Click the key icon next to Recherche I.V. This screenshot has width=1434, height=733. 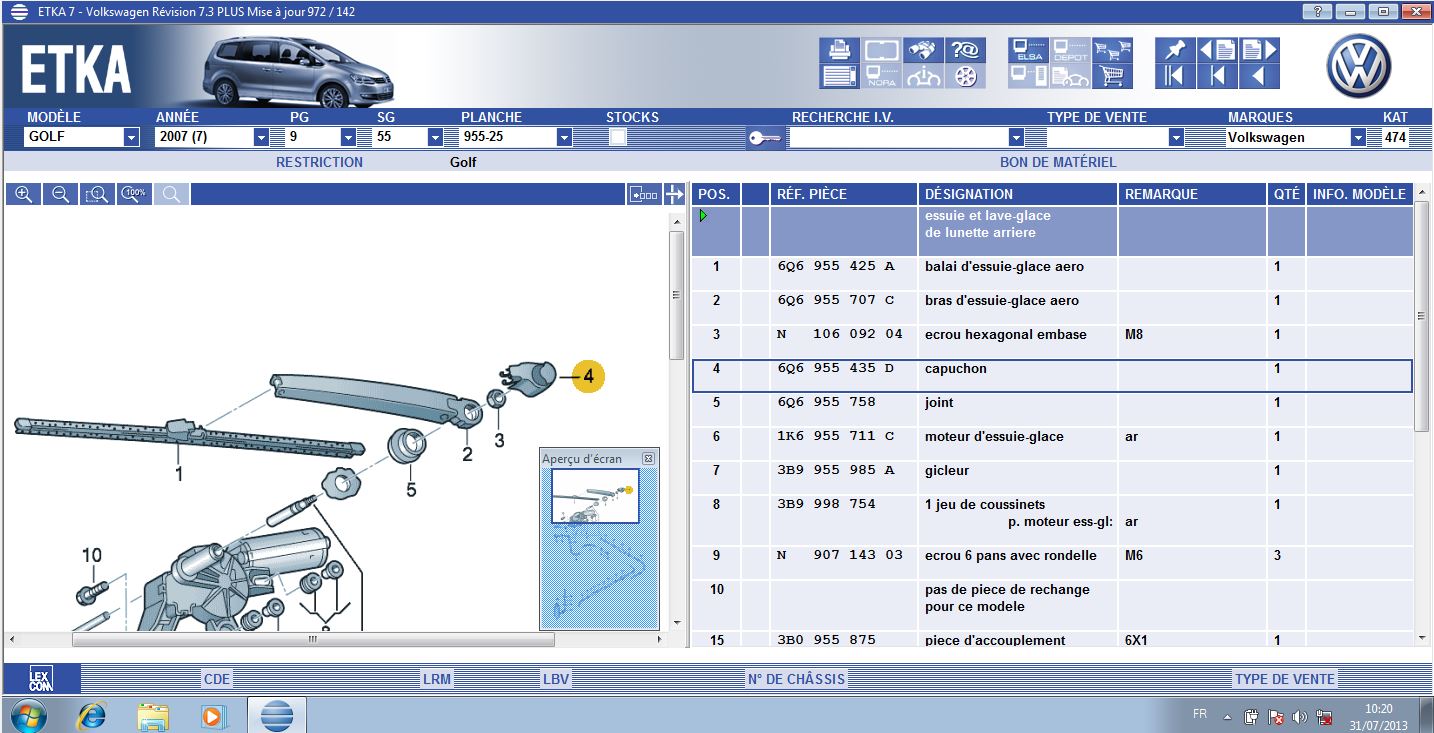[x=765, y=138]
